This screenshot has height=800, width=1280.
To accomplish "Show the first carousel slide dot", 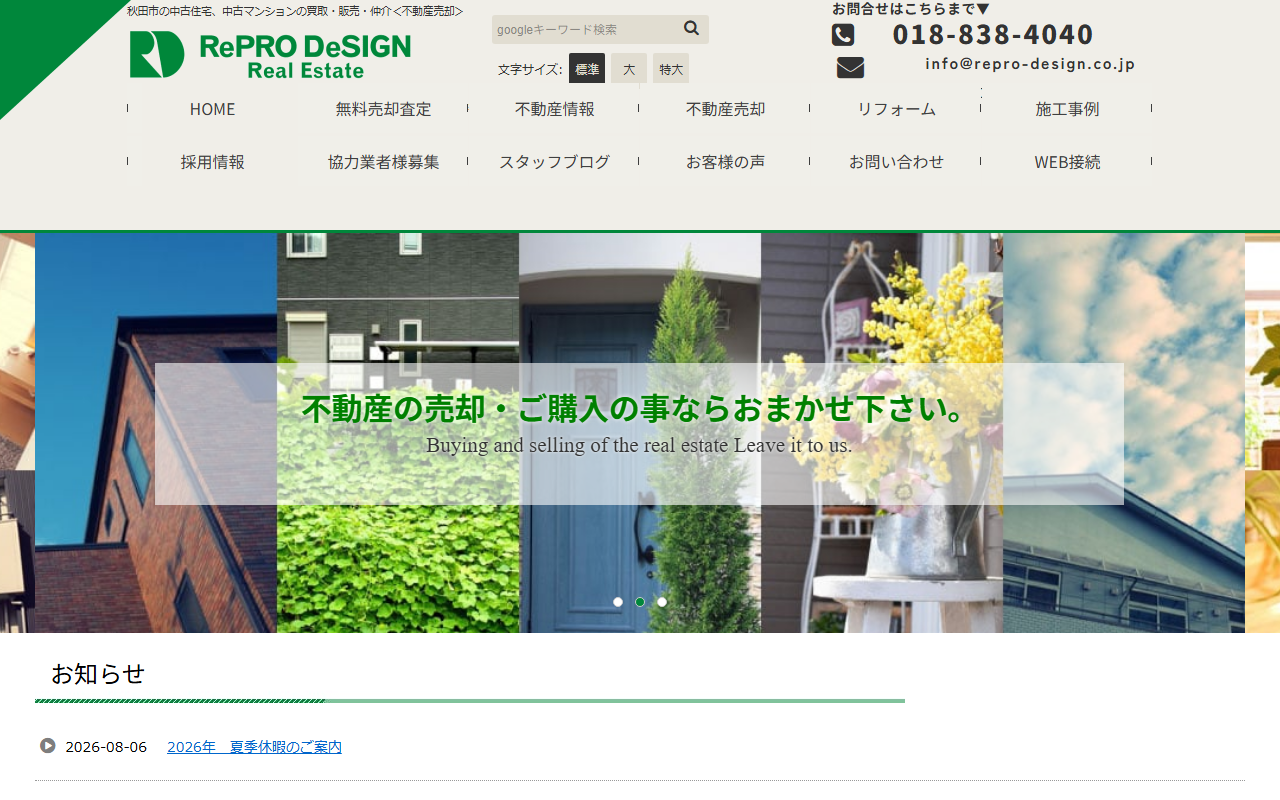I will tap(618, 602).
